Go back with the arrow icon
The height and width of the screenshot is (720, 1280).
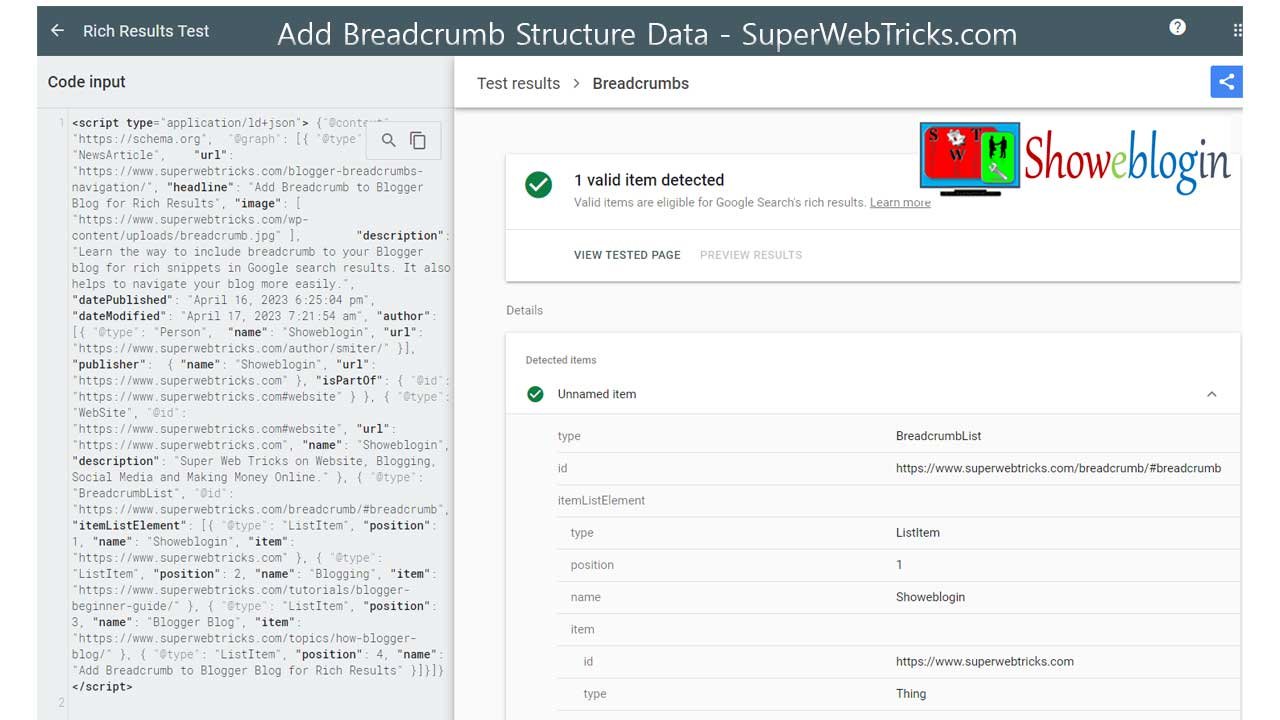click(57, 30)
